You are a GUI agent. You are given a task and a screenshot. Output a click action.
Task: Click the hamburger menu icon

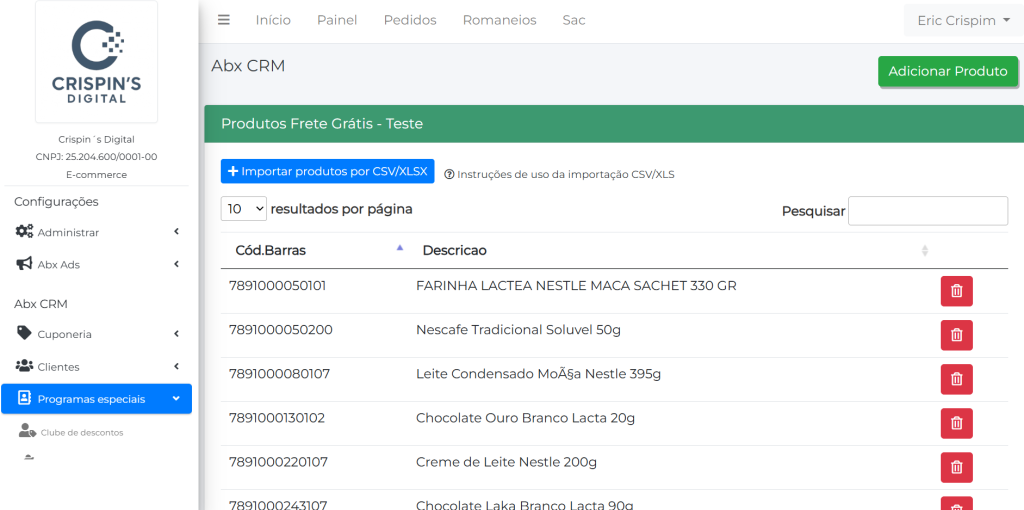[x=224, y=20]
